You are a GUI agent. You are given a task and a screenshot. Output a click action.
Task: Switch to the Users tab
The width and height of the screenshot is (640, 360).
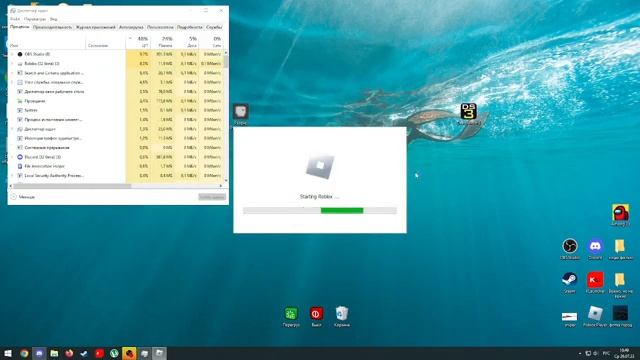(160, 27)
